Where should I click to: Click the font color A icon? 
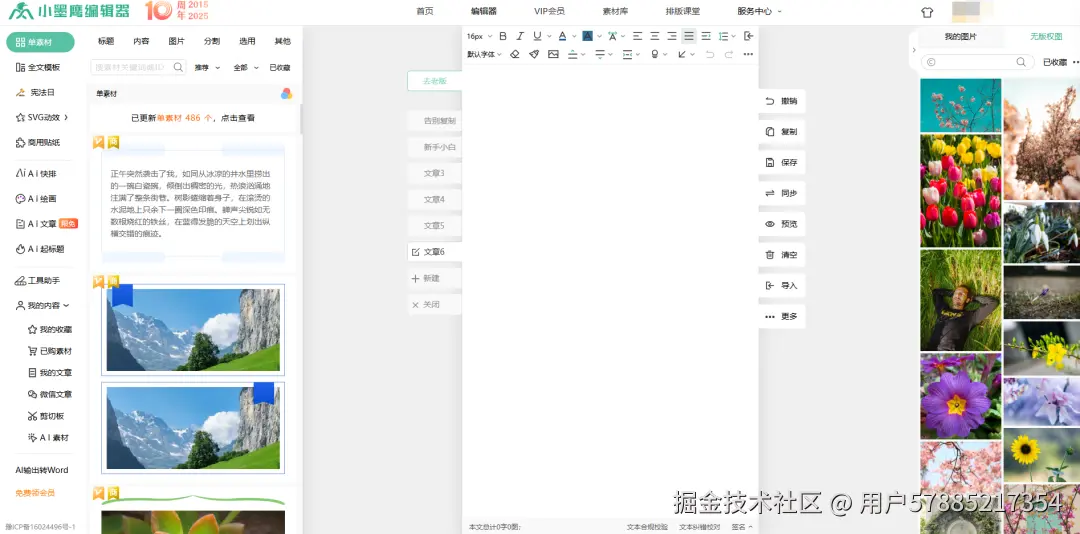(x=562, y=36)
